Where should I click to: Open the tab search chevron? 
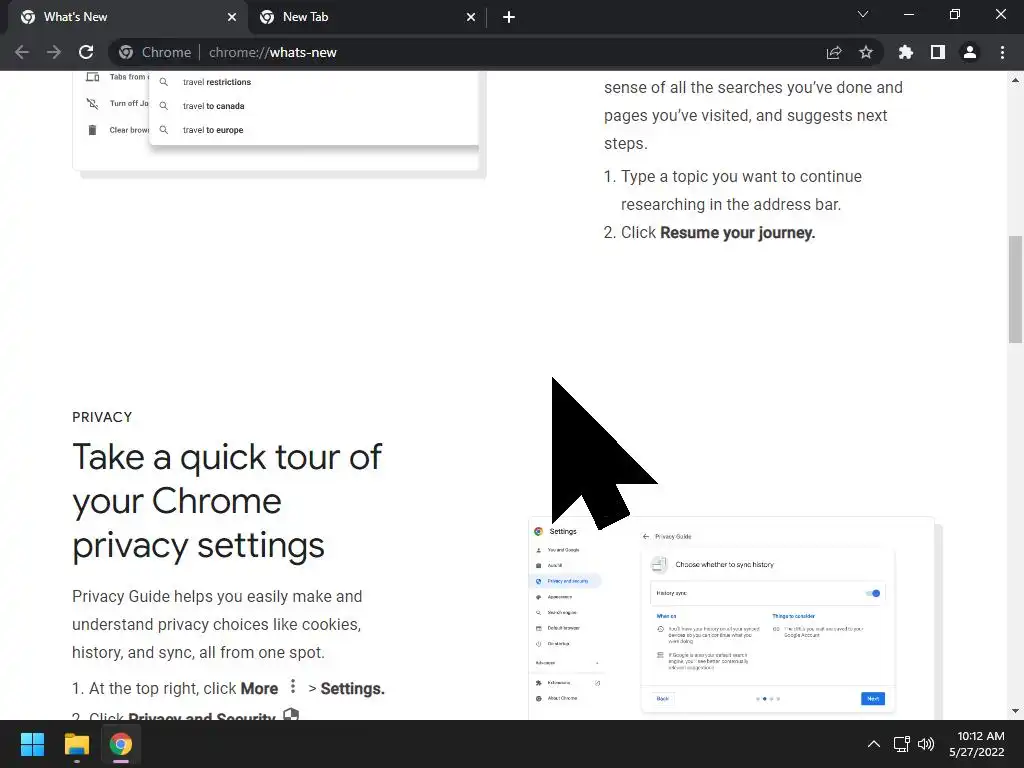coord(863,14)
